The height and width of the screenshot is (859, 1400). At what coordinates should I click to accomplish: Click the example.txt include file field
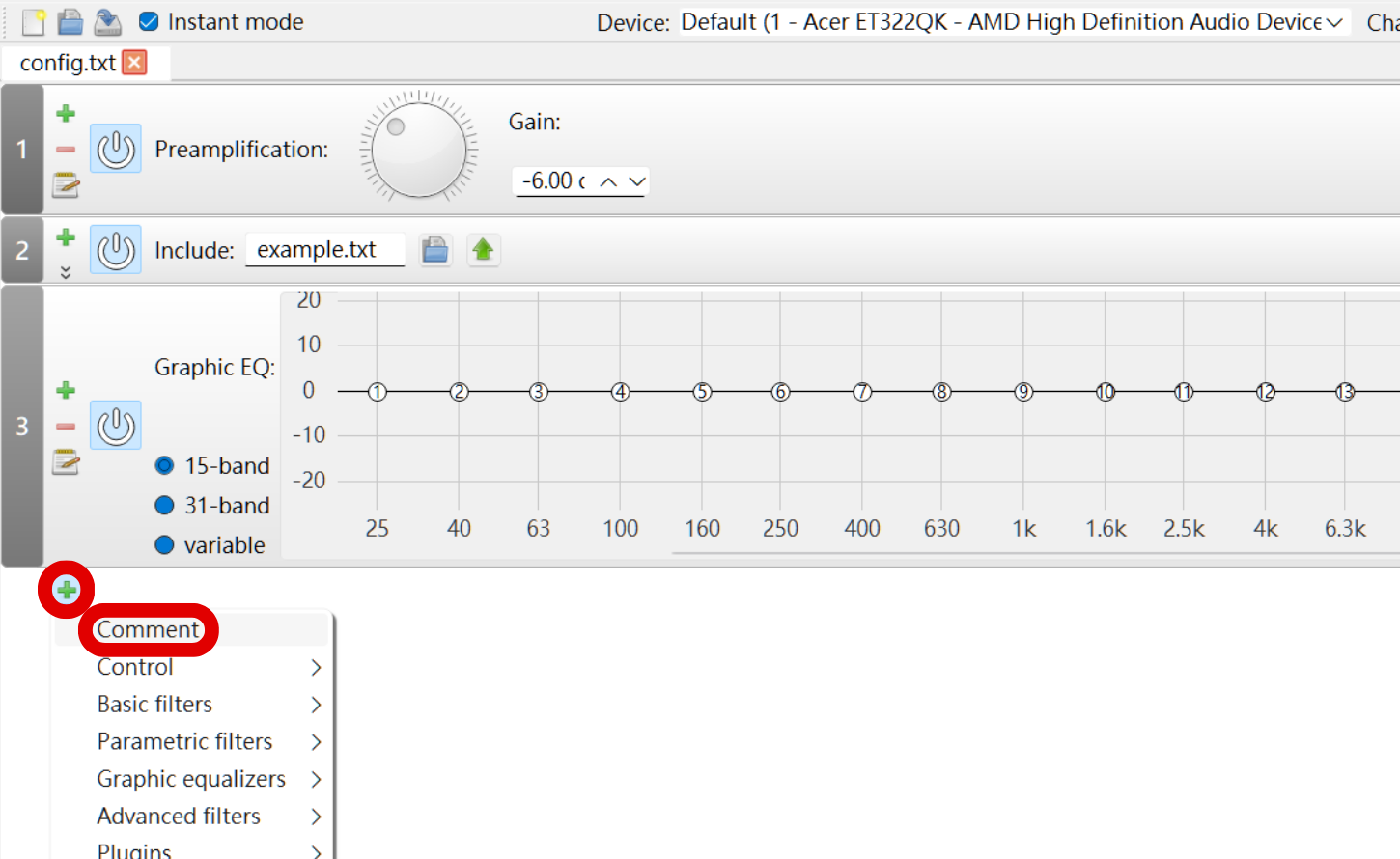(324, 250)
